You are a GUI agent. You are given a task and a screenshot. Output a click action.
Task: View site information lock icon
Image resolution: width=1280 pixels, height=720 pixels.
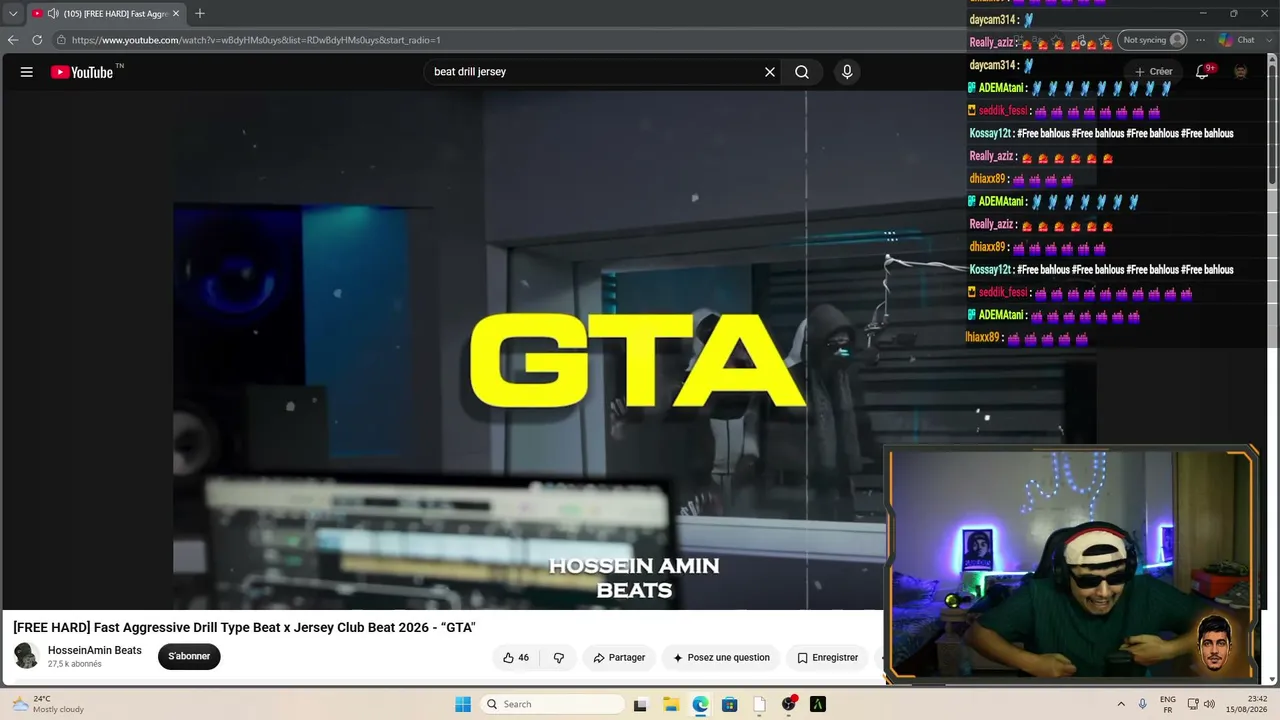pyautogui.click(x=61, y=40)
